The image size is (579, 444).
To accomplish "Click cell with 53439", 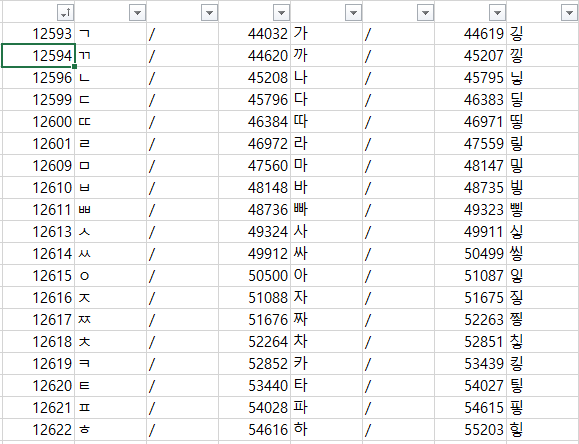I will [470, 363].
